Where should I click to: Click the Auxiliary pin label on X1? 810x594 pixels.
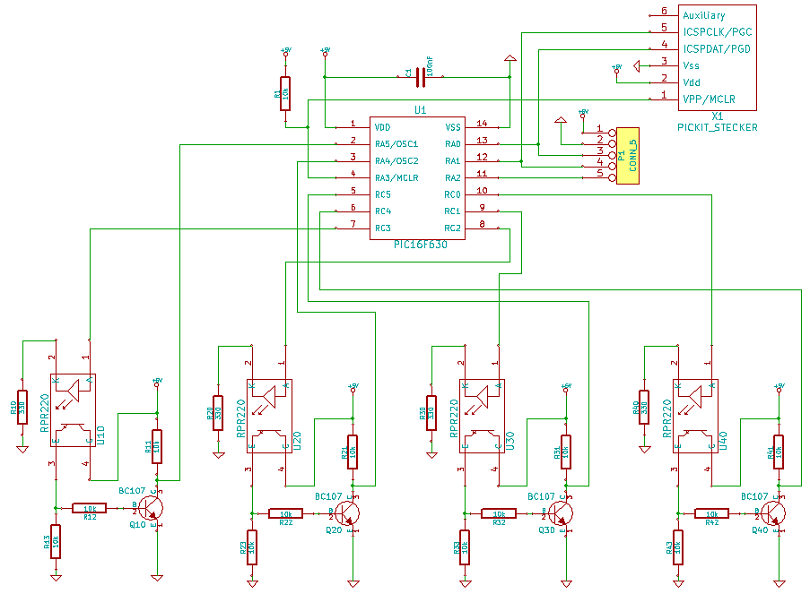pos(703,15)
